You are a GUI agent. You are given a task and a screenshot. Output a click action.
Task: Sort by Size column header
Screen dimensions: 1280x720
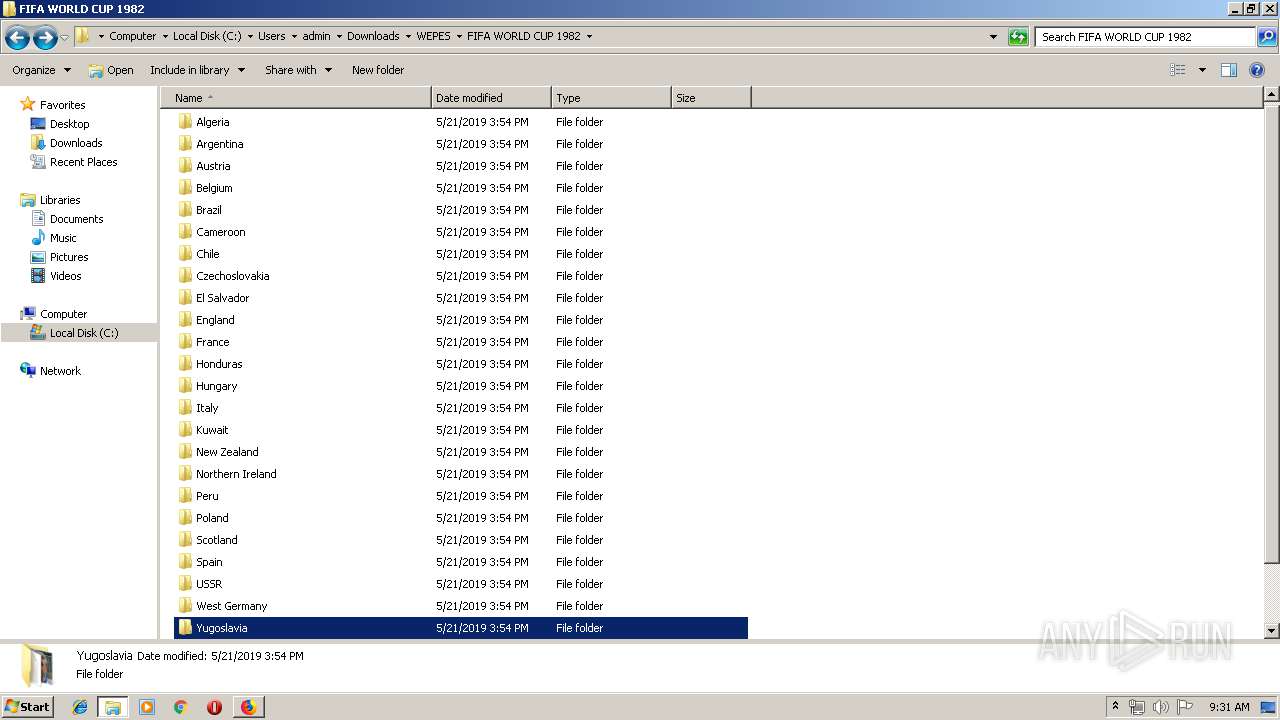click(x=711, y=98)
